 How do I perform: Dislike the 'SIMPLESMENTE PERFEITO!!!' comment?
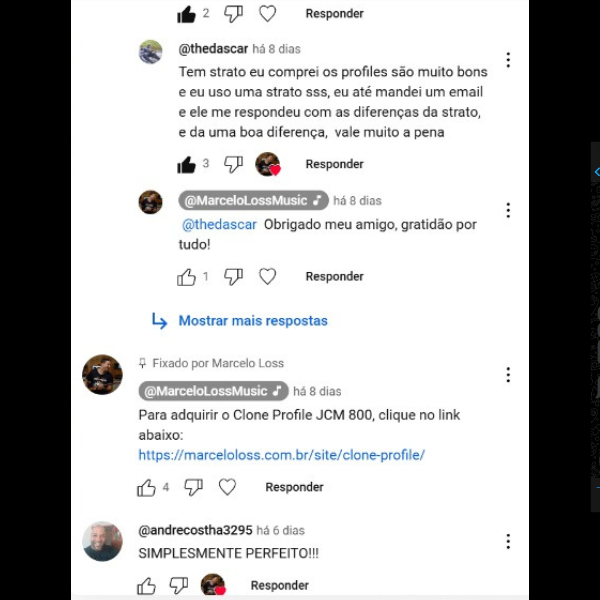179,585
